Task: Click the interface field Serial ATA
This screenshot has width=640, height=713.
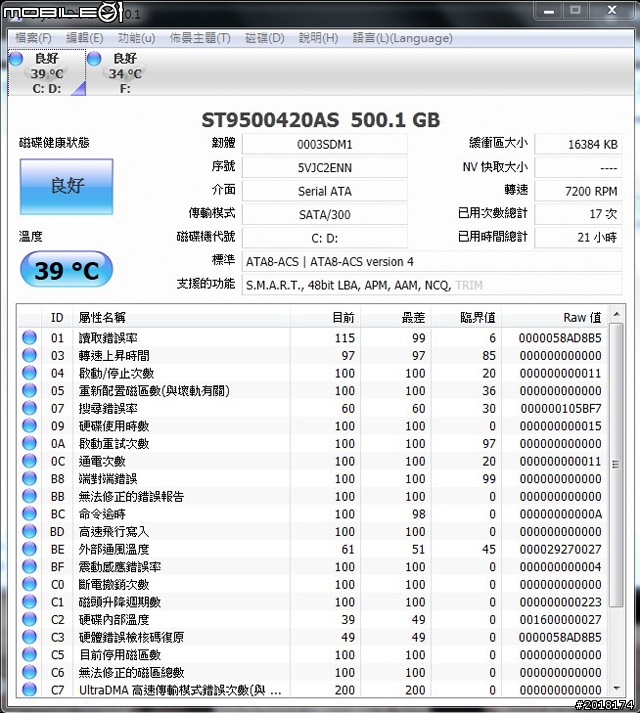Action: click(325, 191)
